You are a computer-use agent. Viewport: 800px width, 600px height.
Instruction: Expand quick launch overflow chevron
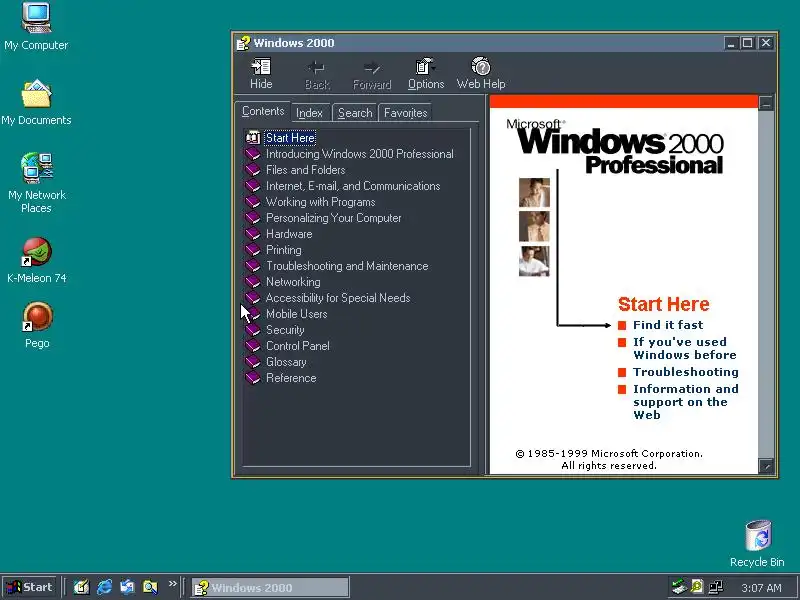pyautogui.click(x=172, y=583)
